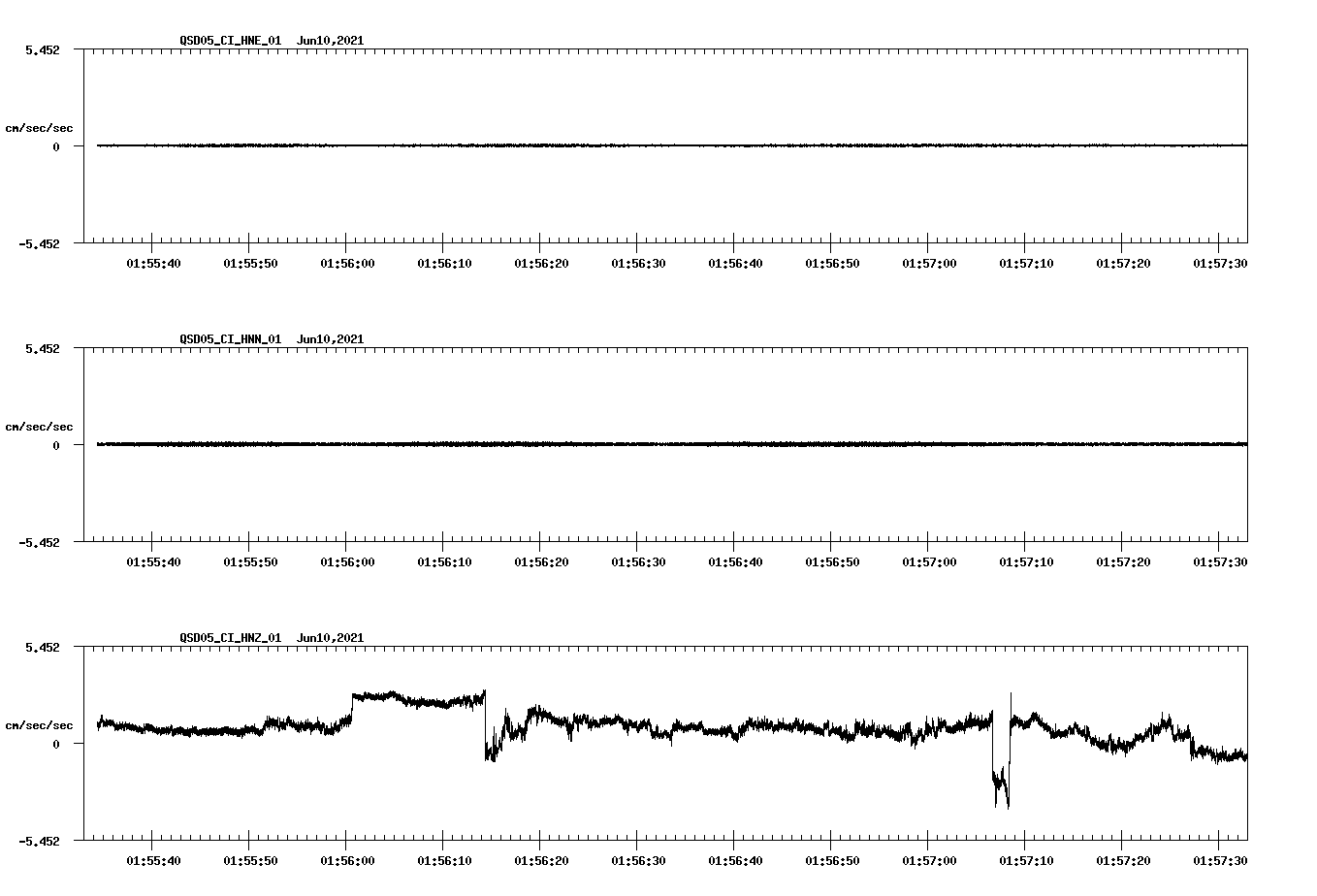Click time label 01:57:30 under HNZ plot
The height and width of the screenshot is (896, 1317).
(1220, 861)
